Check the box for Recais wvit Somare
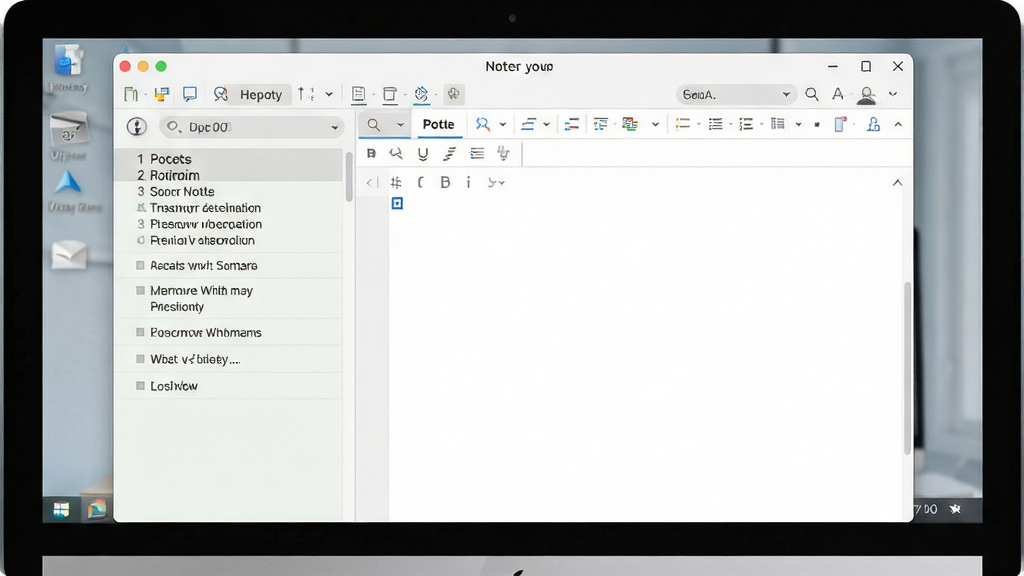This screenshot has width=1024, height=576. [x=140, y=265]
